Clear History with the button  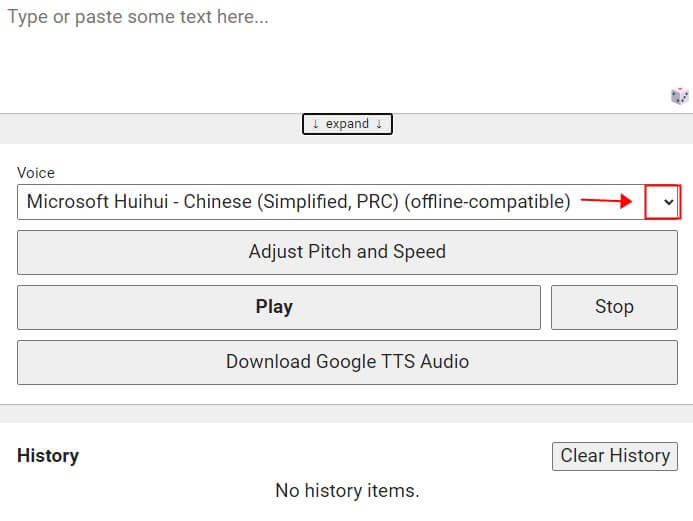[x=614, y=456]
